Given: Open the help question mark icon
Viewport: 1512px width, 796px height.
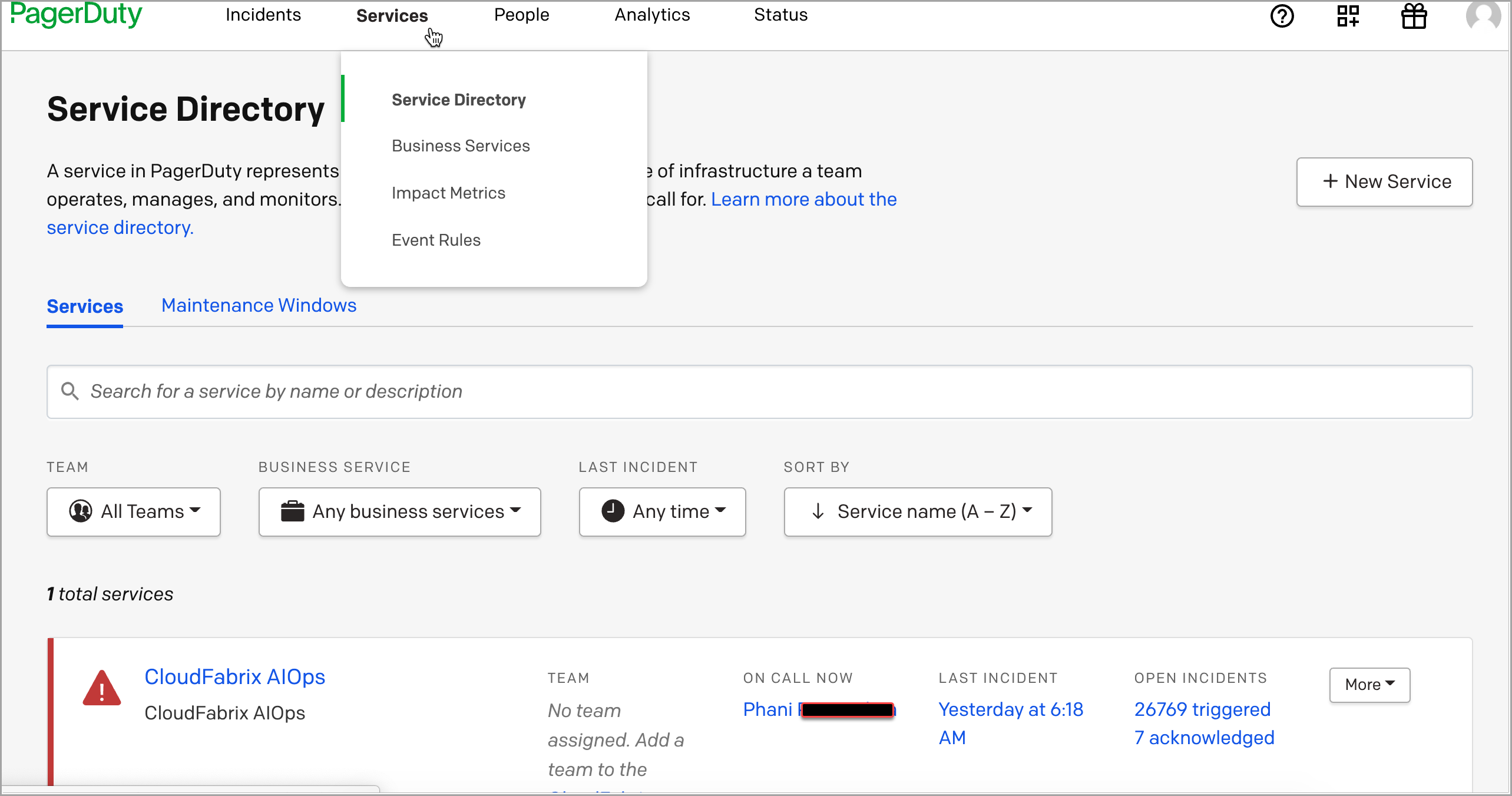Looking at the screenshot, I should [x=1282, y=16].
